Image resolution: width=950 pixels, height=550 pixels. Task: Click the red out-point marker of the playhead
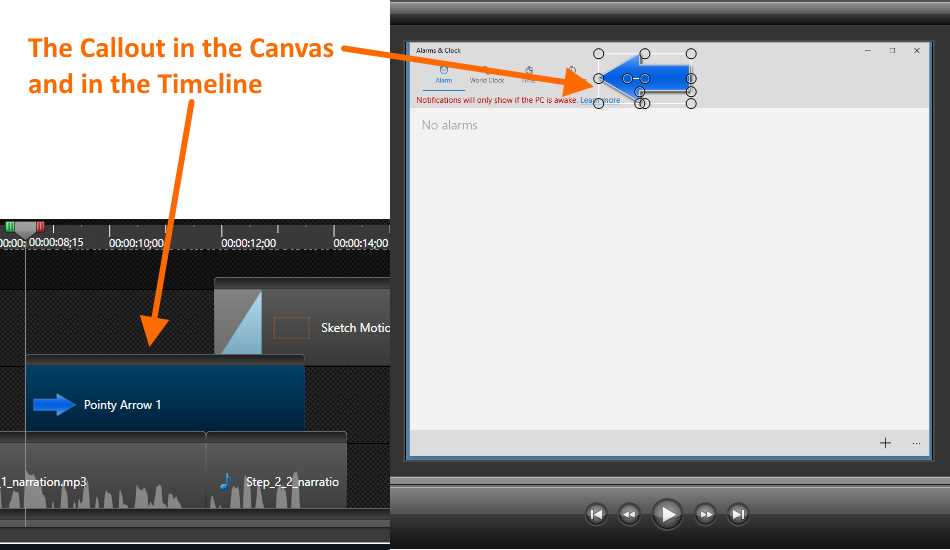click(40, 227)
